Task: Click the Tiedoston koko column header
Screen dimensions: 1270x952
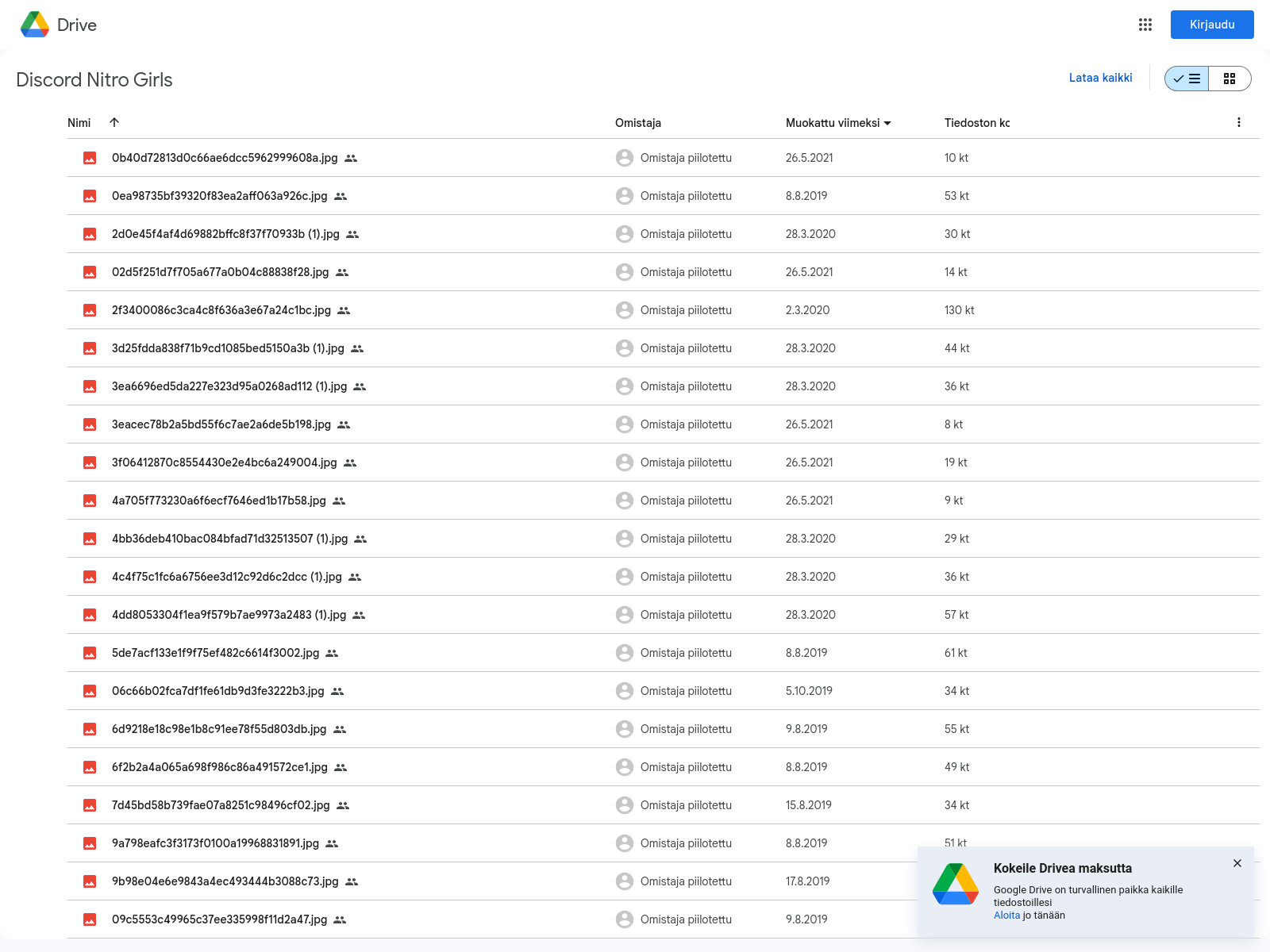Action: [977, 123]
